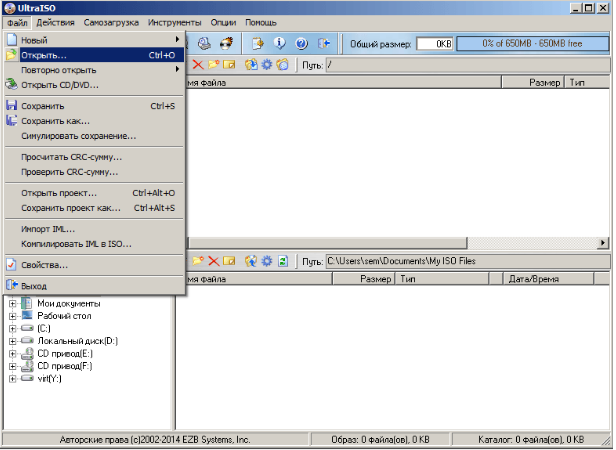Expand virt(Y:) drive node
Viewport: 616px width, 450px height.
pos(13,379)
